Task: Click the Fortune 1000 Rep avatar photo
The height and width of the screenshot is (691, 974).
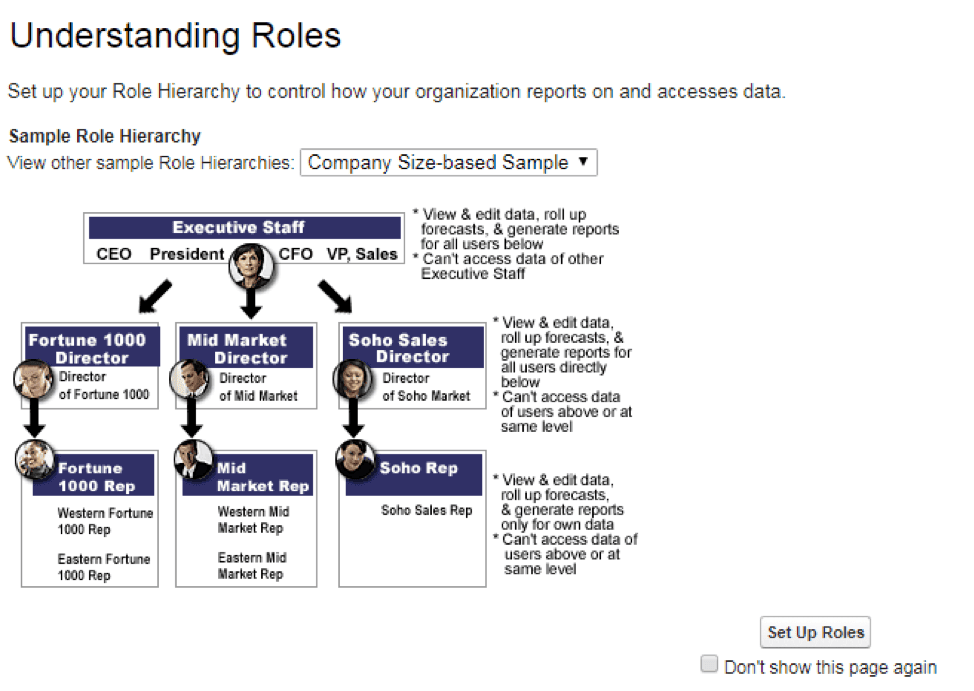Action: tap(35, 459)
